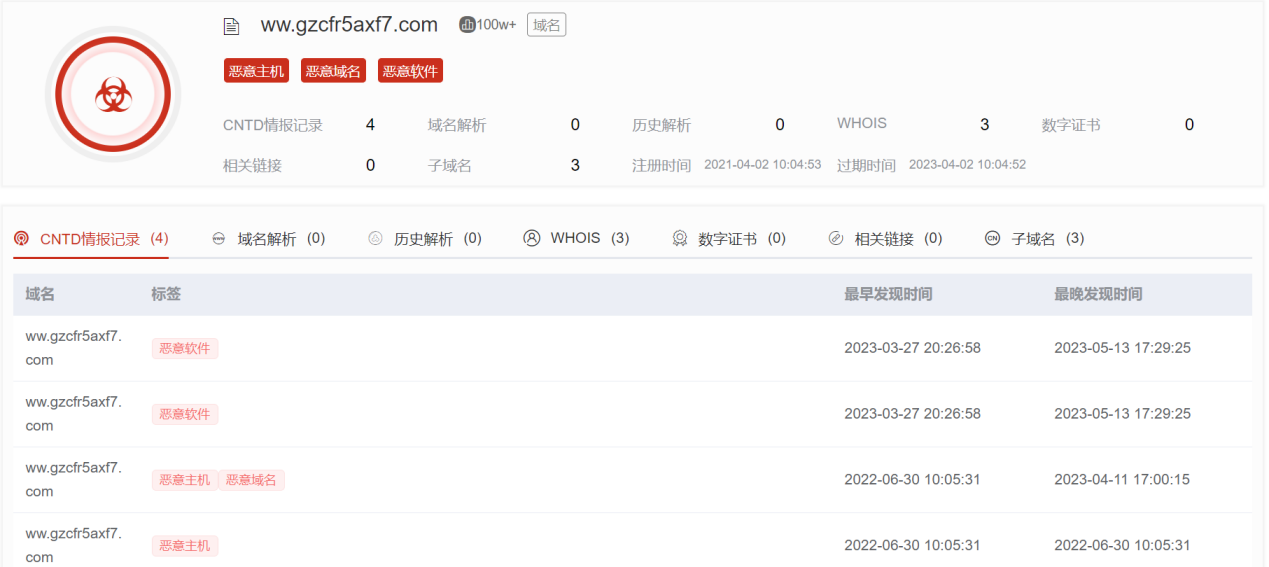Click the red biohazard threat icon
Screen dimensions: 1269x567
112,95
